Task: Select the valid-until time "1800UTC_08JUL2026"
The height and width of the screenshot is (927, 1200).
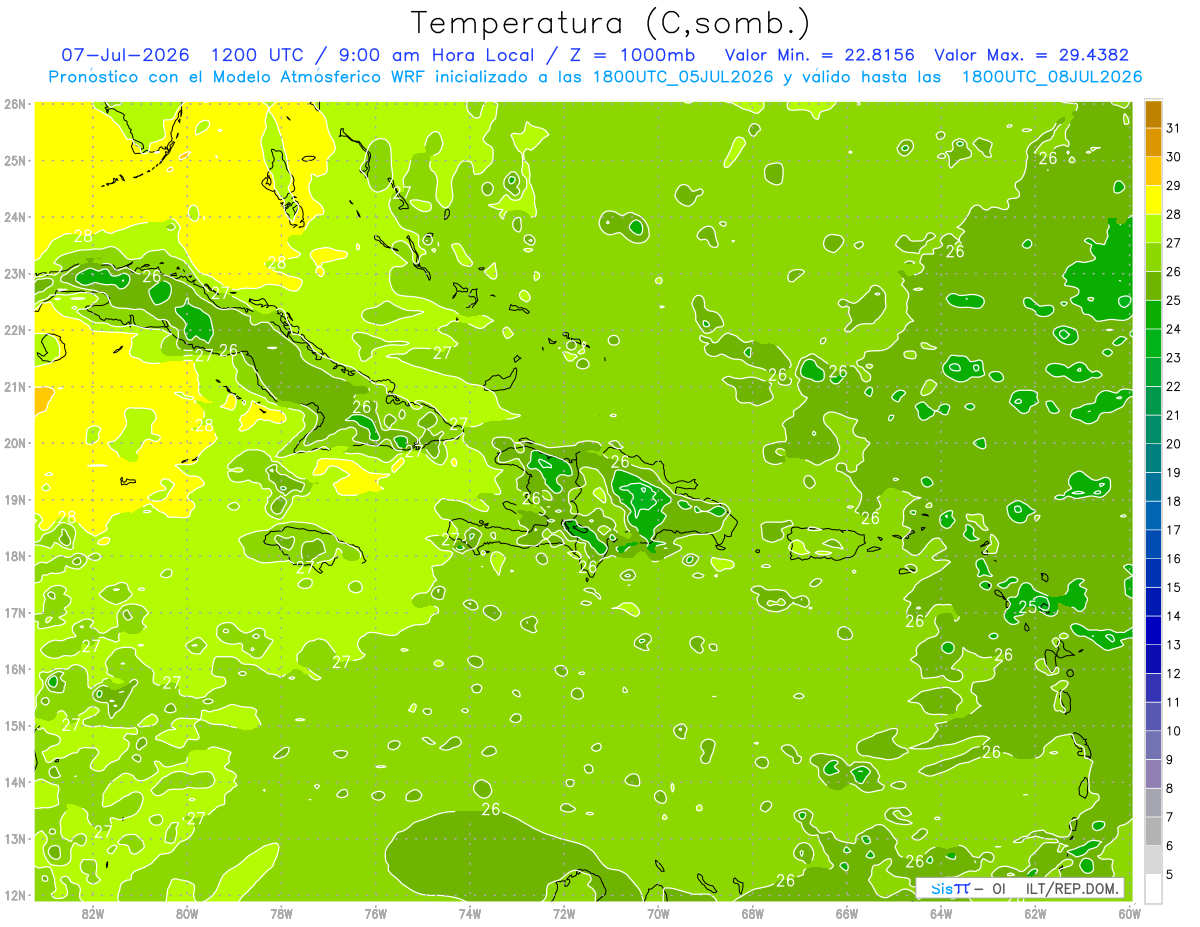Action: click(1052, 77)
